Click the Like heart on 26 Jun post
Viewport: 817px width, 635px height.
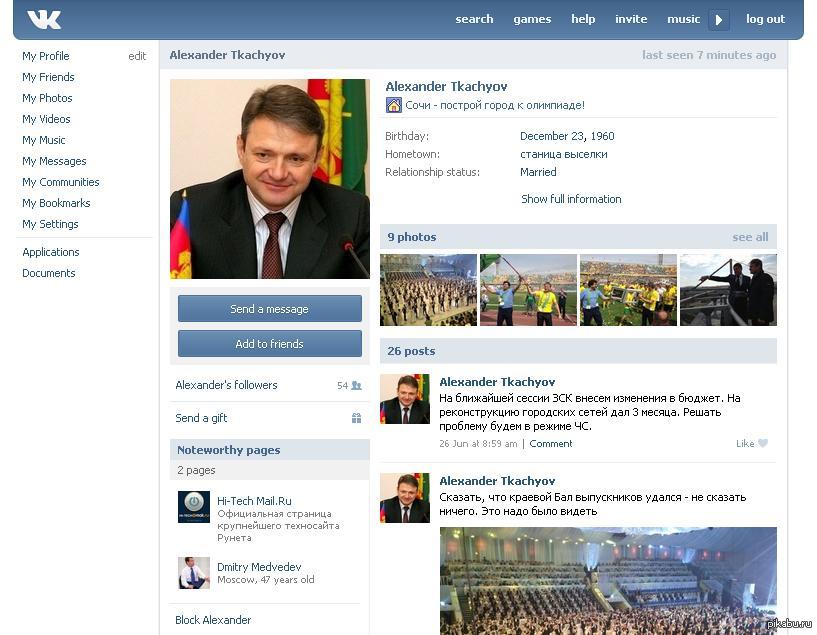(x=763, y=443)
